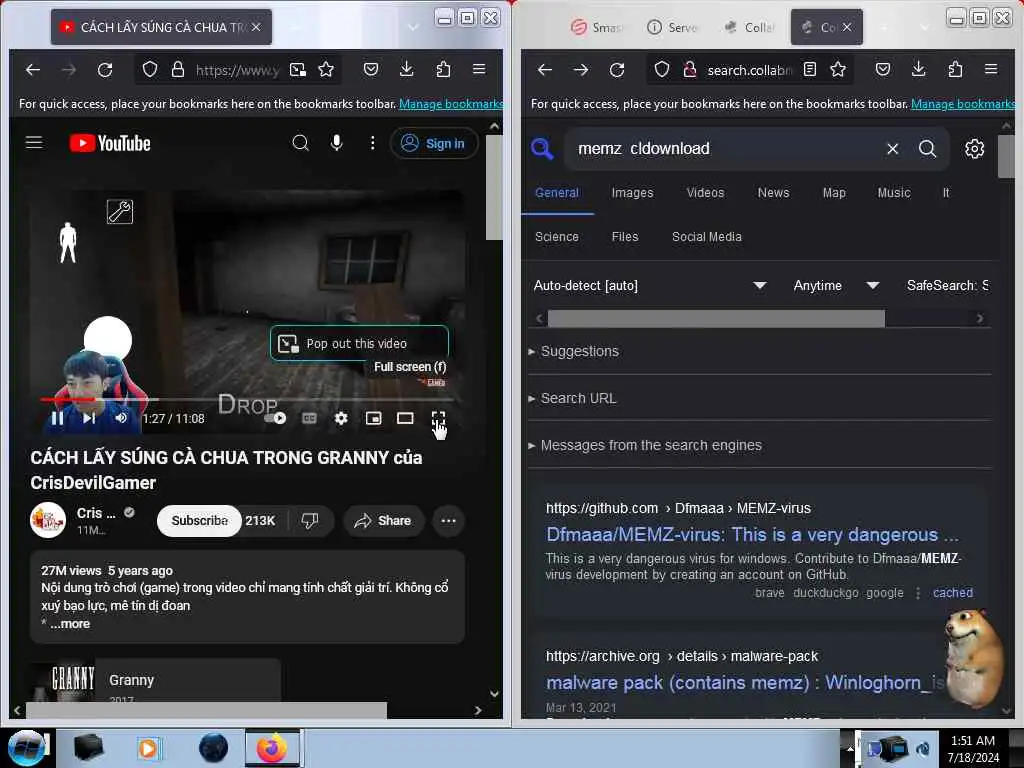This screenshot has width=1024, height=768.
Task: Switch to Server browser tab
Action: pos(673,27)
